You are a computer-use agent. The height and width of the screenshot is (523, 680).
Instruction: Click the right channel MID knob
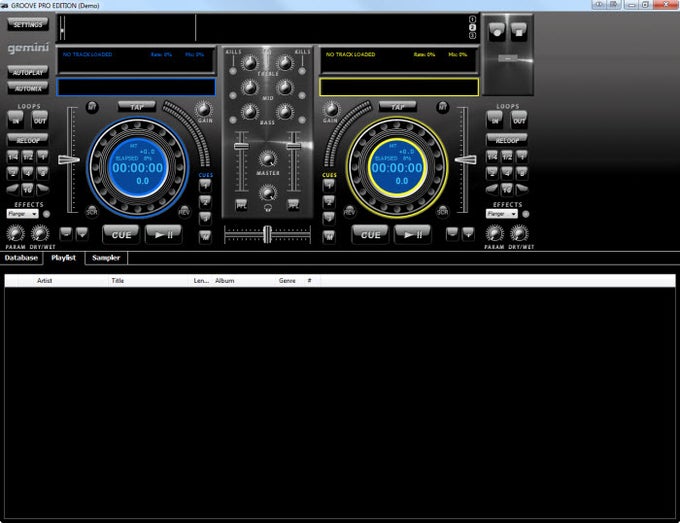point(285,88)
